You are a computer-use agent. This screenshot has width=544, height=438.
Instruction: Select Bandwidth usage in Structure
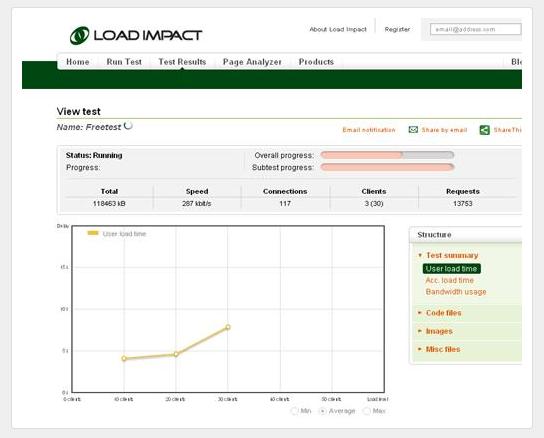coord(456,292)
